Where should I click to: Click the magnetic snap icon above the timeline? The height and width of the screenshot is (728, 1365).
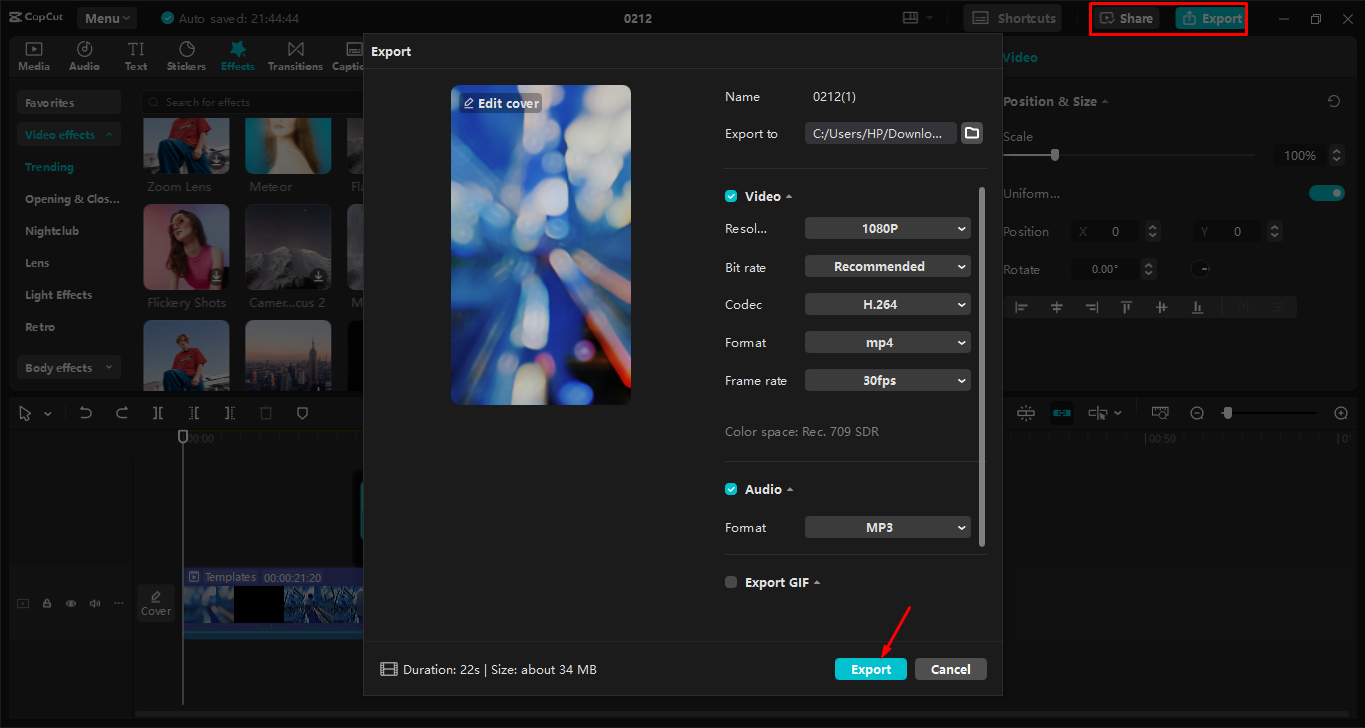pyautogui.click(x=1025, y=412)
